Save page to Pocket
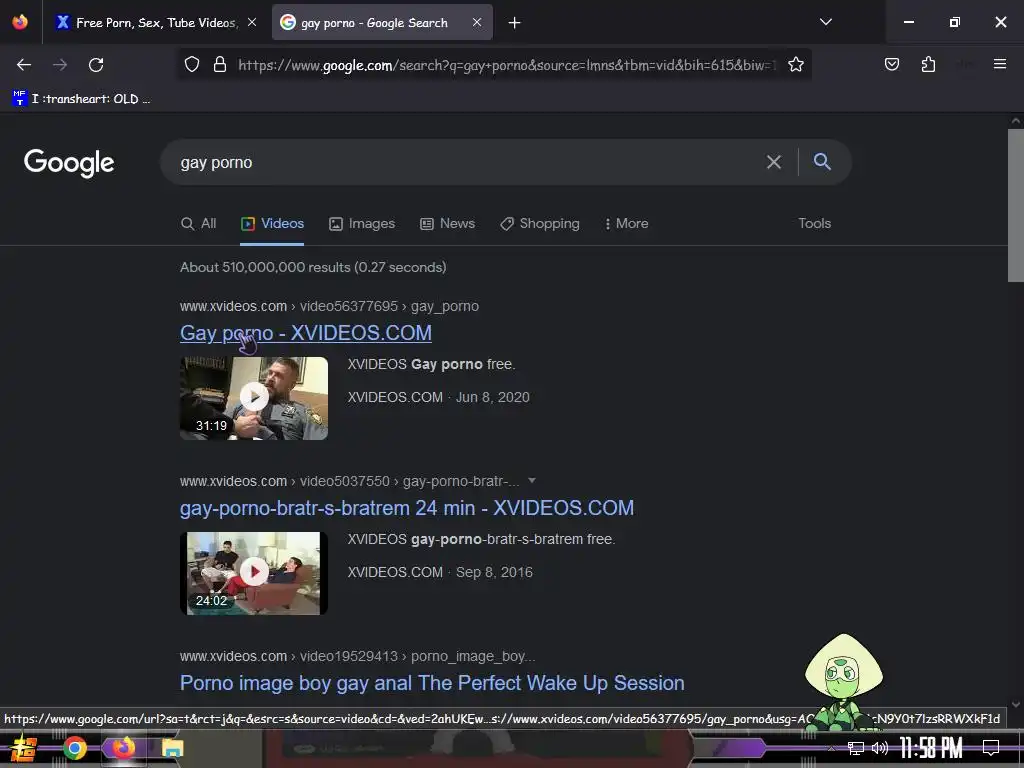 tap(891, 64)
